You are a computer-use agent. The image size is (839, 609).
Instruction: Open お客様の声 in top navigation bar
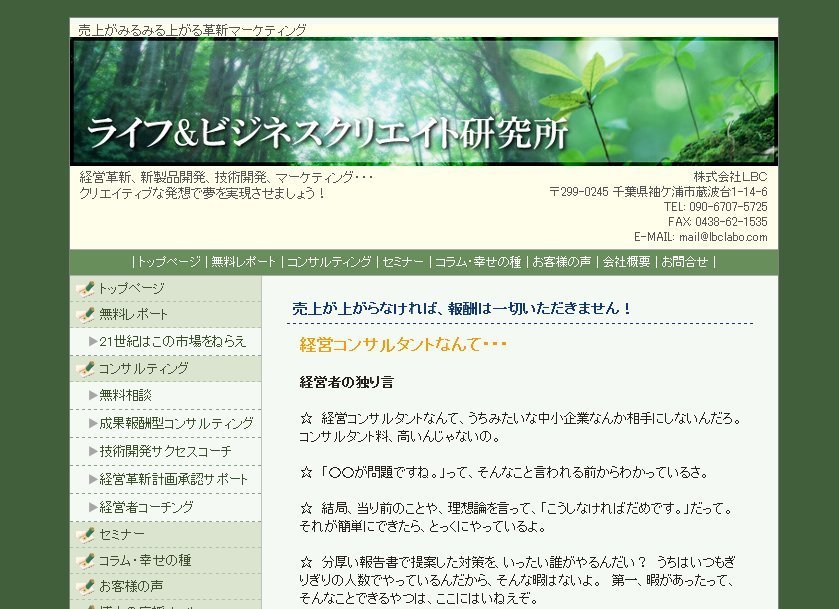coord(562,262)
